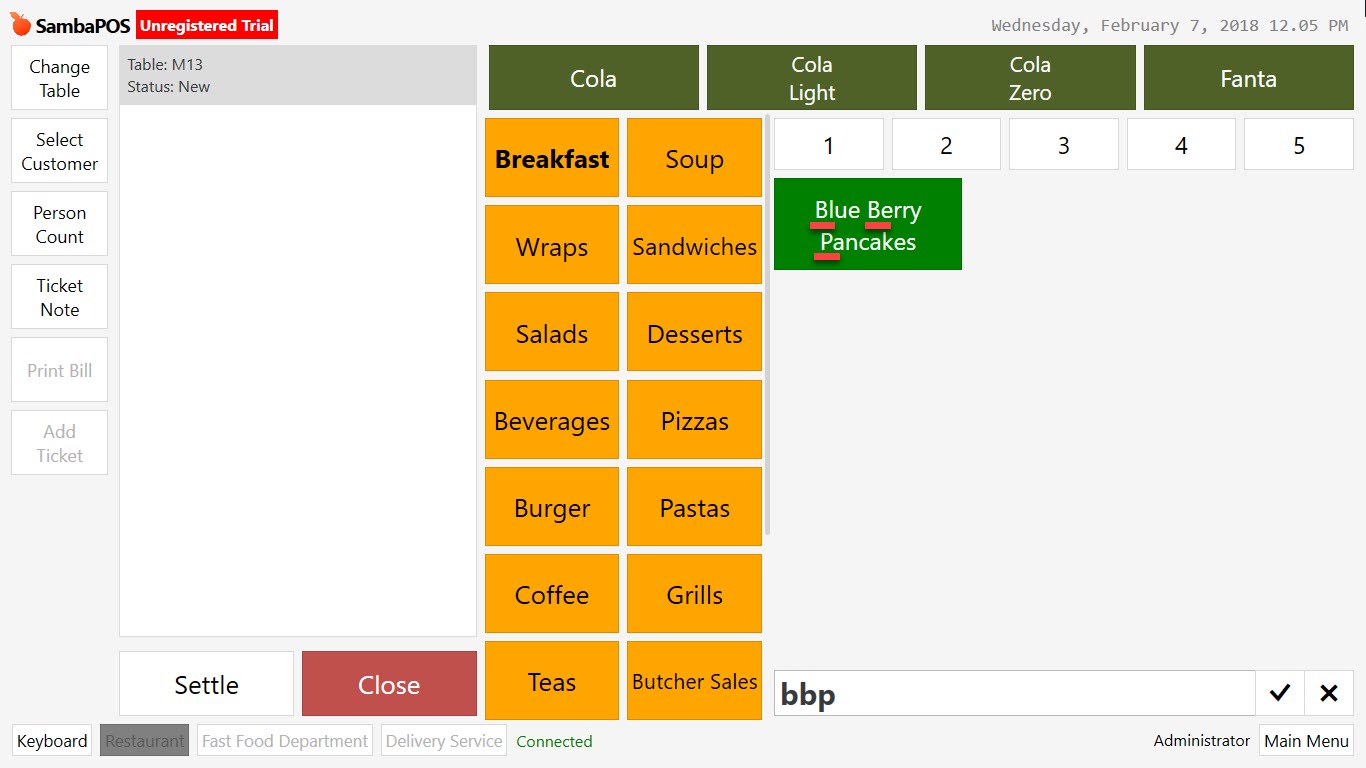This screenshot has width=1366, height=768.
Task: Set order quantity to 3
Action: (x=1063, y=144)
